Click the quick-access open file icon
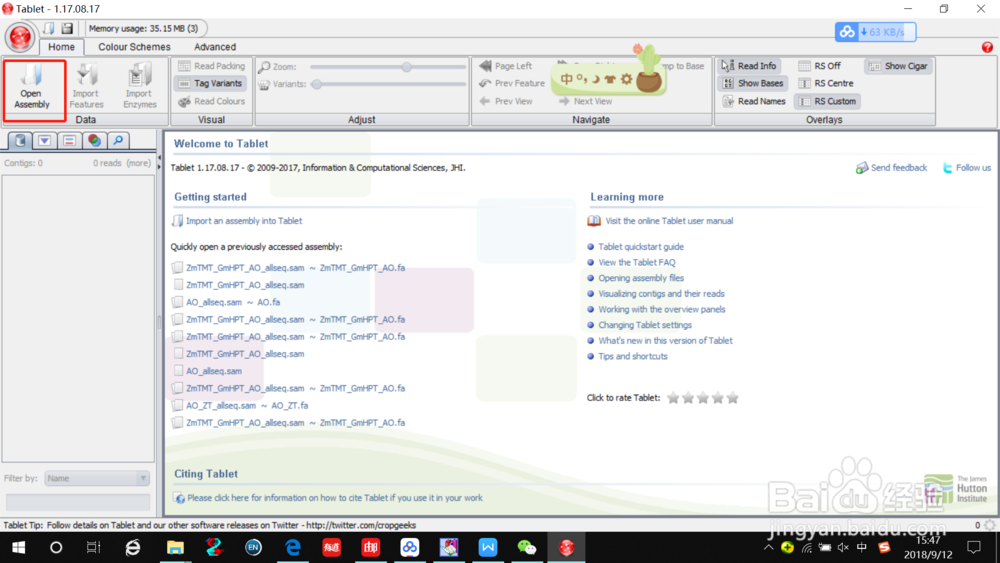 point(49,28)
